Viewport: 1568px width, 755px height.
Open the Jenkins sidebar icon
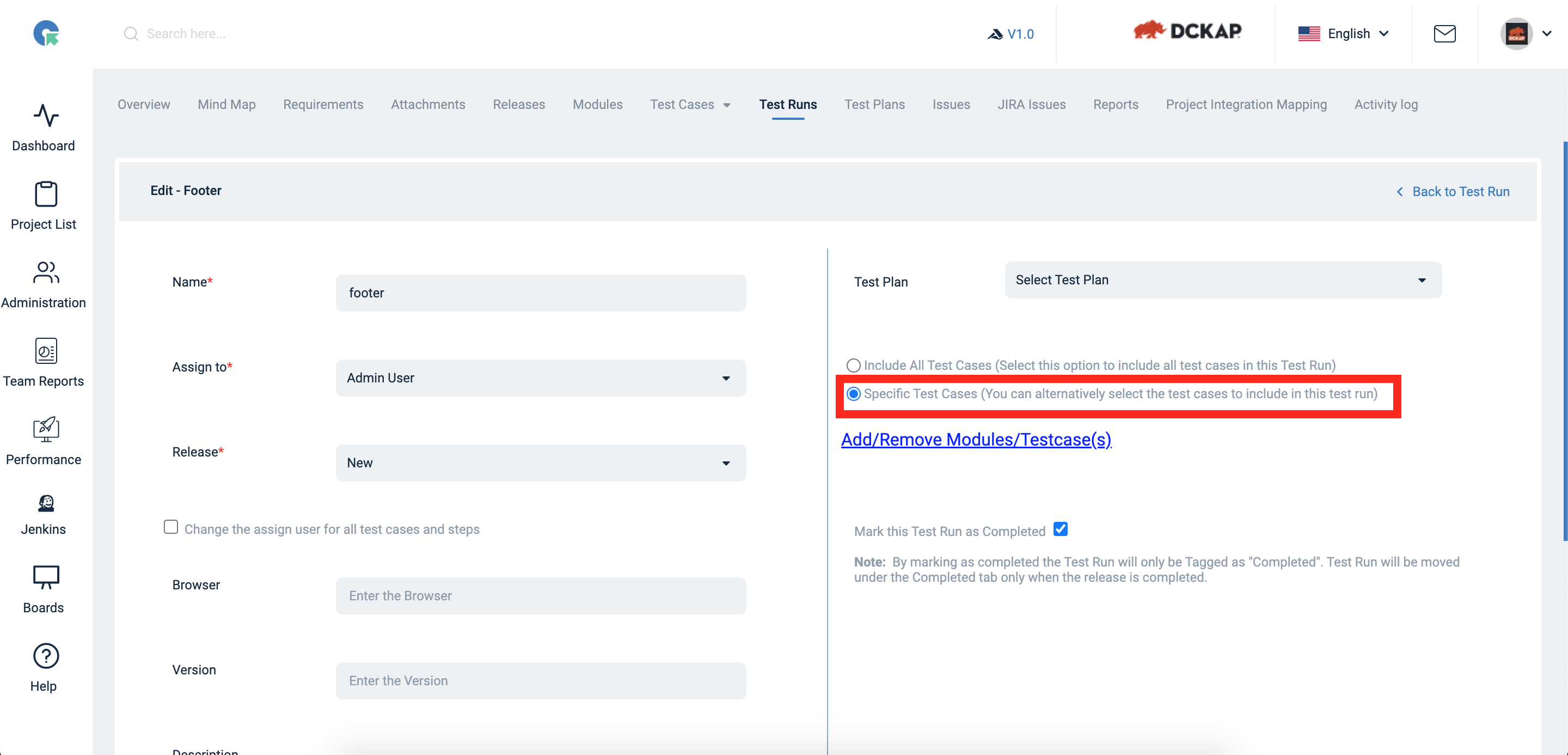[46, 503]
